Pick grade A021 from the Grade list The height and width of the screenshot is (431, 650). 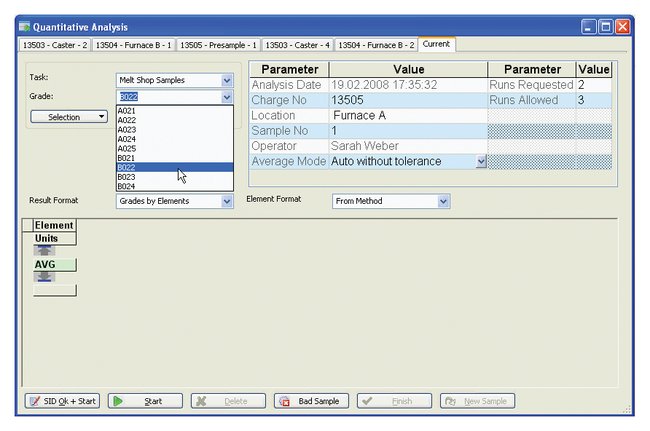(127, 110)
